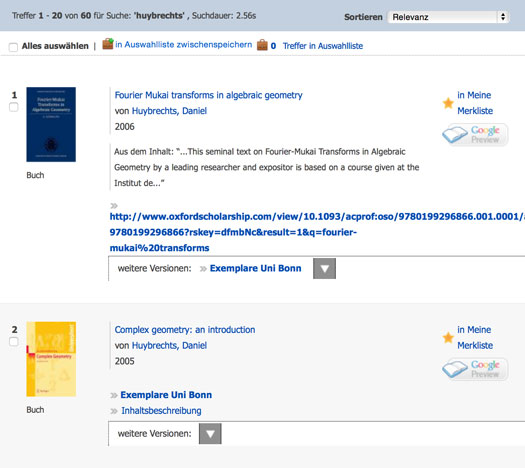
Task: Click the 0 count of selected hits
Action: click(x=273, y=46)
